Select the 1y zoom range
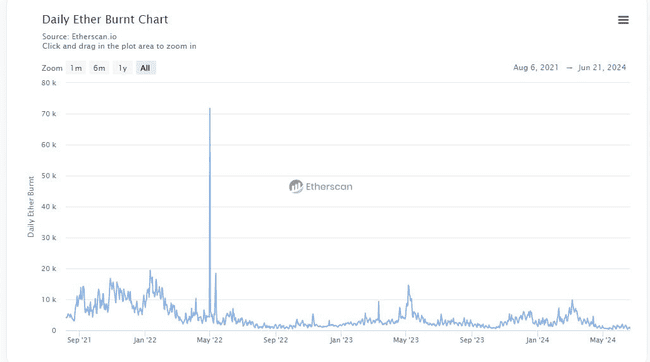The image size is (650, 362). click(x=123, y=68)
